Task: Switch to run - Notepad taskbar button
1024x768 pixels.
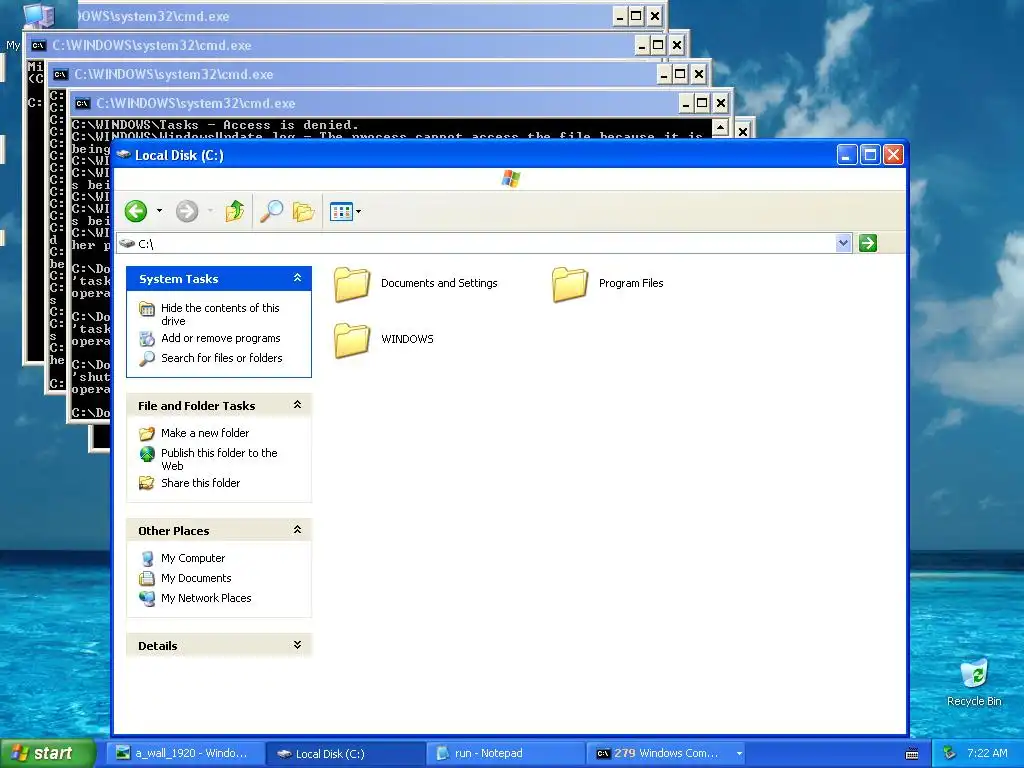Action: pos(506,754)
